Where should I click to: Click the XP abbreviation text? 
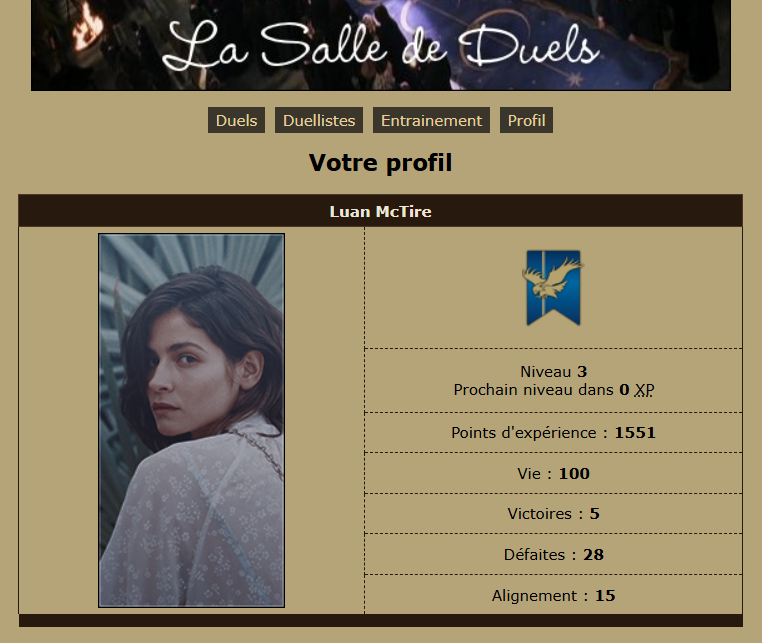[644, 390]
